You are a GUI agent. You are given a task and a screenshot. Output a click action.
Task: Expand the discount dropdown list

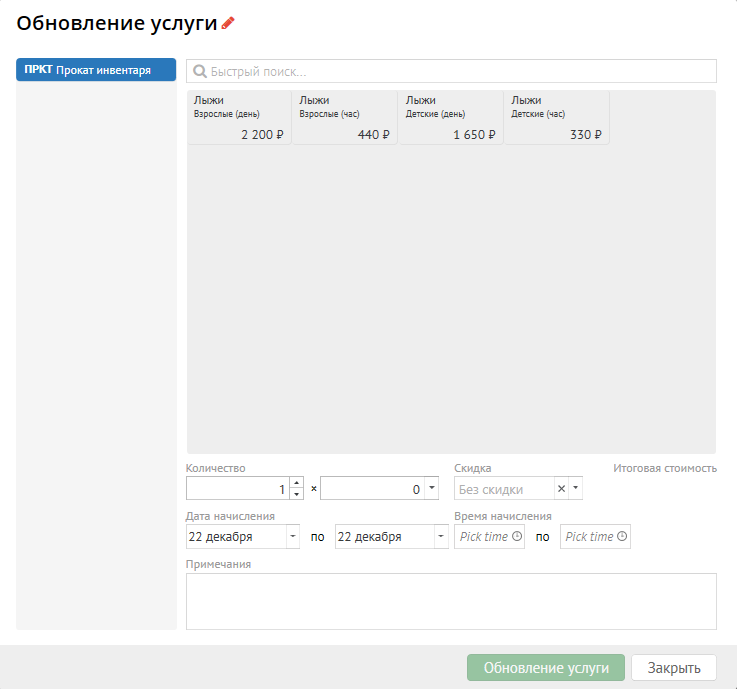pyautogui.click(x=575, y=488)
